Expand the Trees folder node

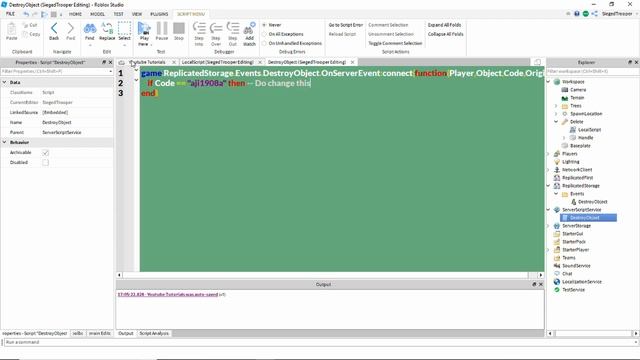(x=556, y=106)
